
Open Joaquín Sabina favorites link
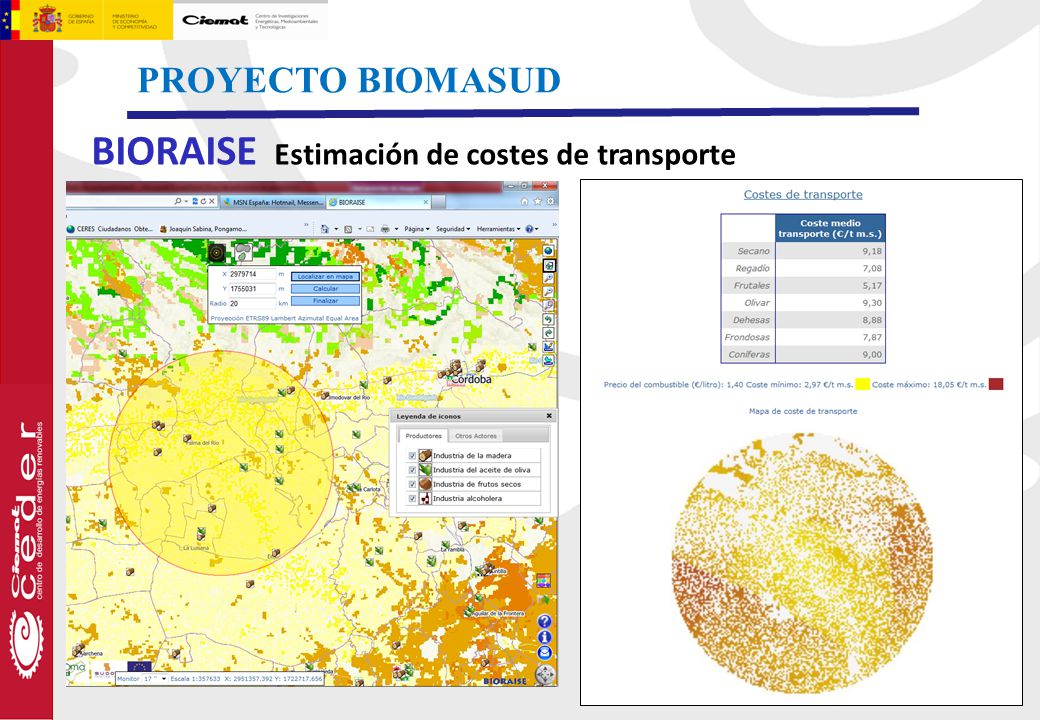pyautogui.click(x=203, y=229)
